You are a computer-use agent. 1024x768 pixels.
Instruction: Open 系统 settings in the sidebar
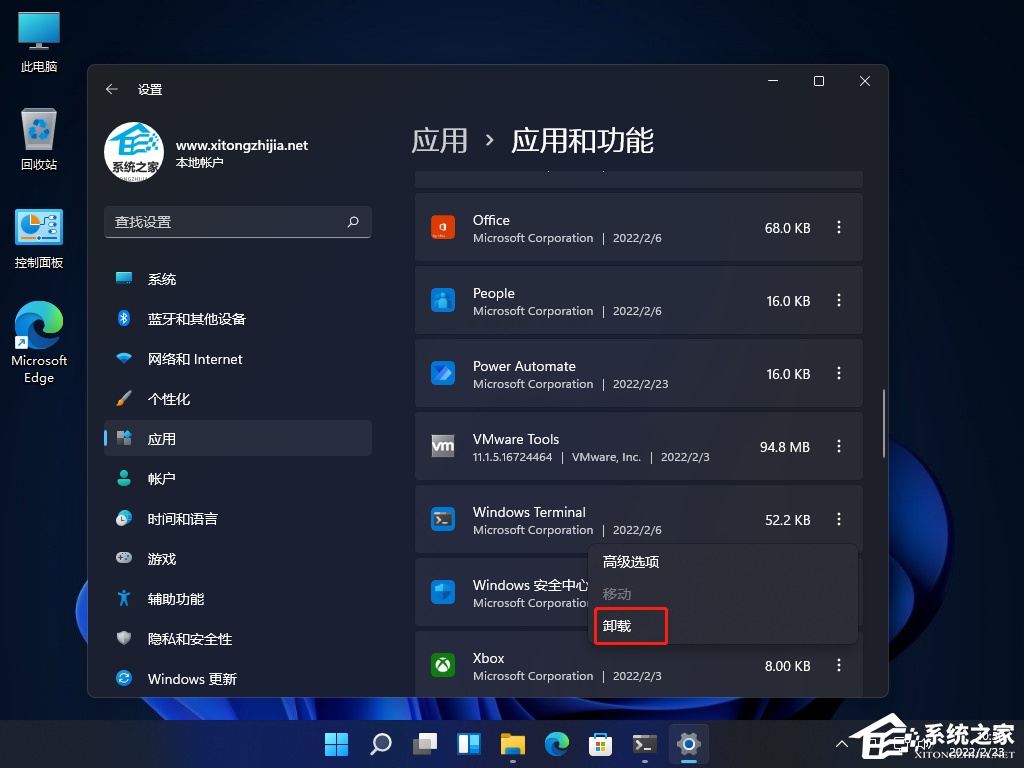[x=162, y=279]
